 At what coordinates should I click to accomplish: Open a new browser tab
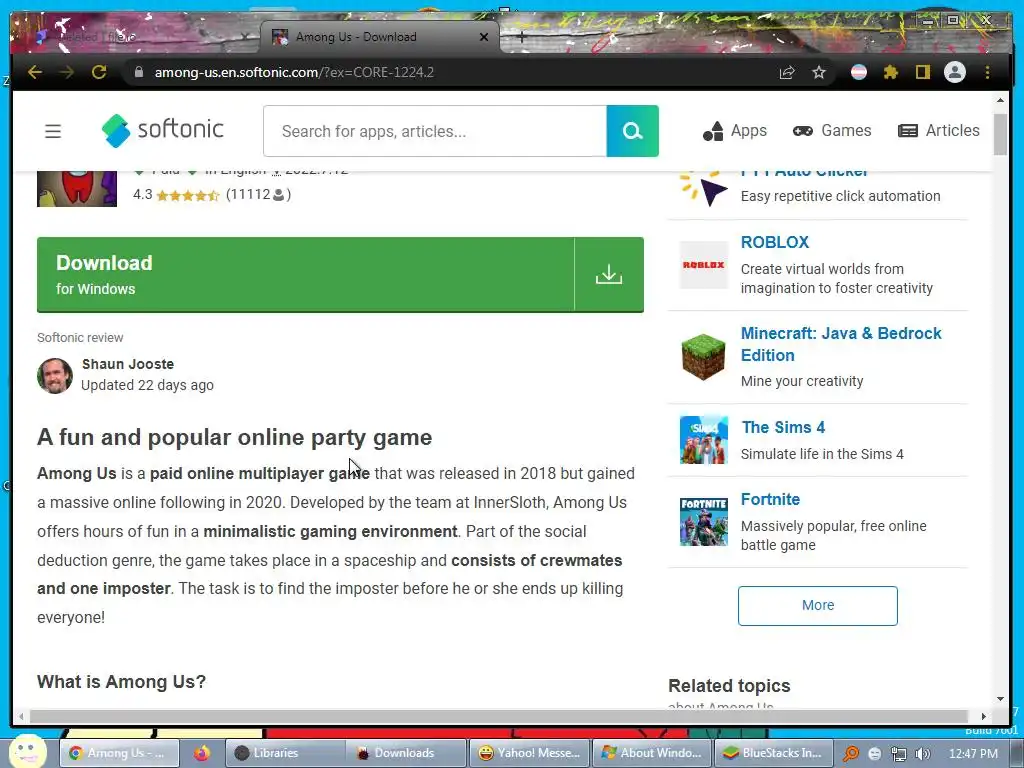click(520, 37)
